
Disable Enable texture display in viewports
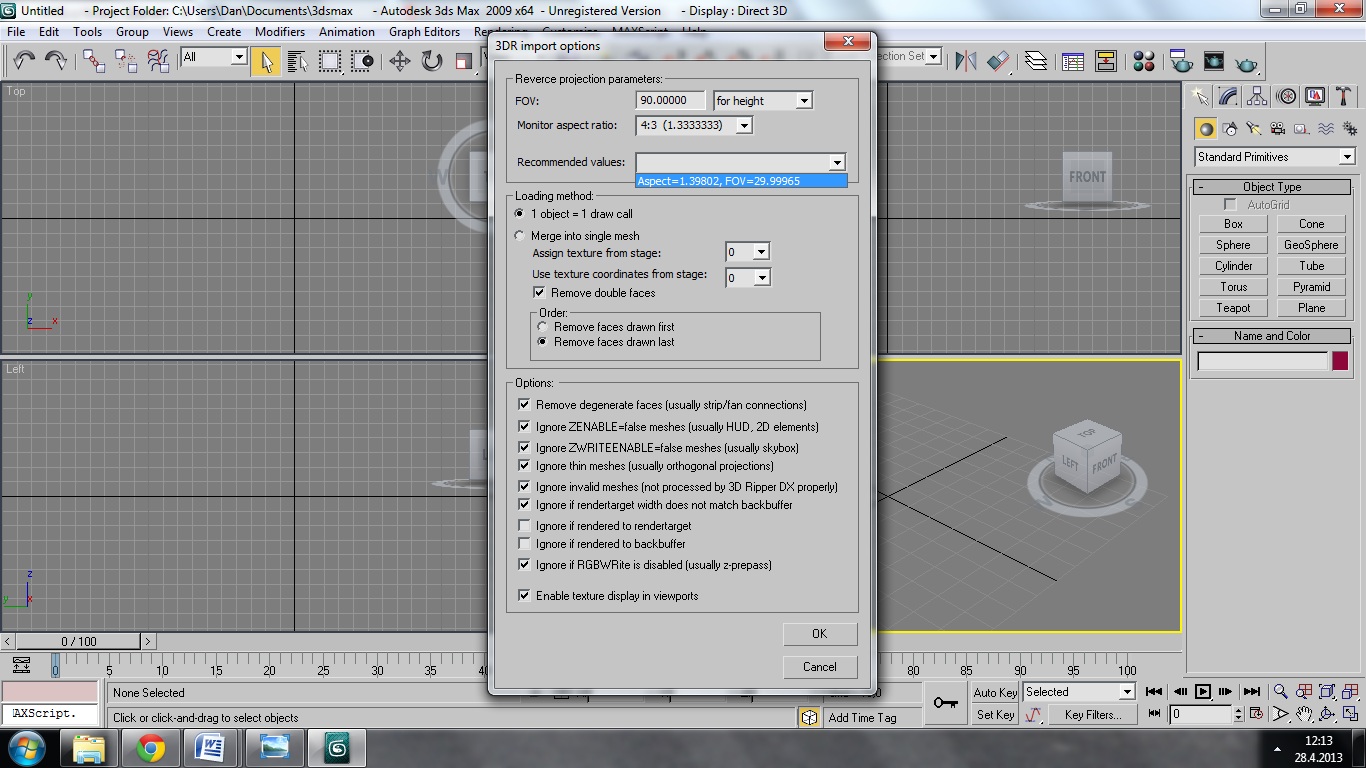tap(524, 596)
